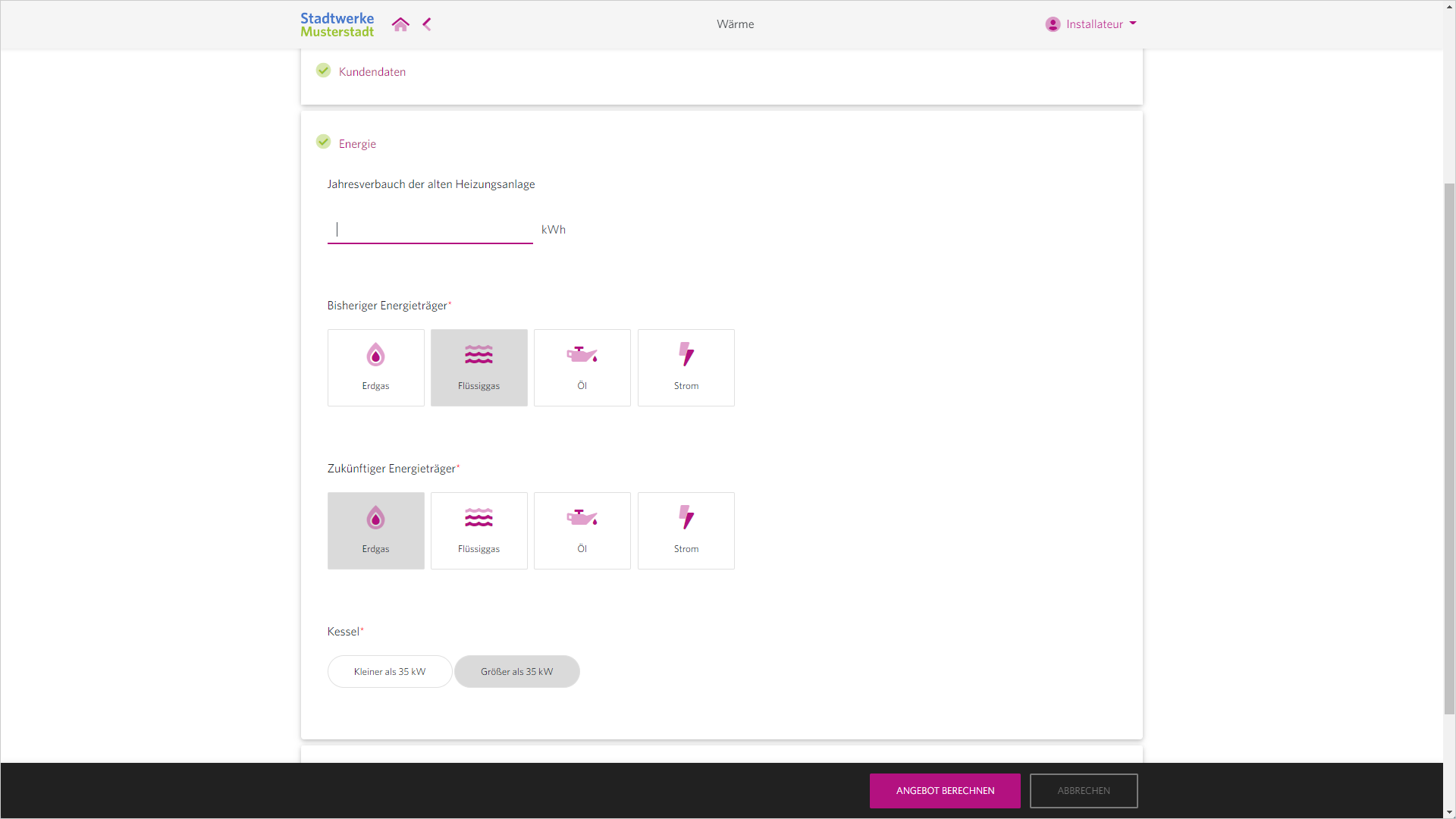1456x819 pixels.
Task: Open the Installateur user dropdown
Action: [x=1091, y=24]
